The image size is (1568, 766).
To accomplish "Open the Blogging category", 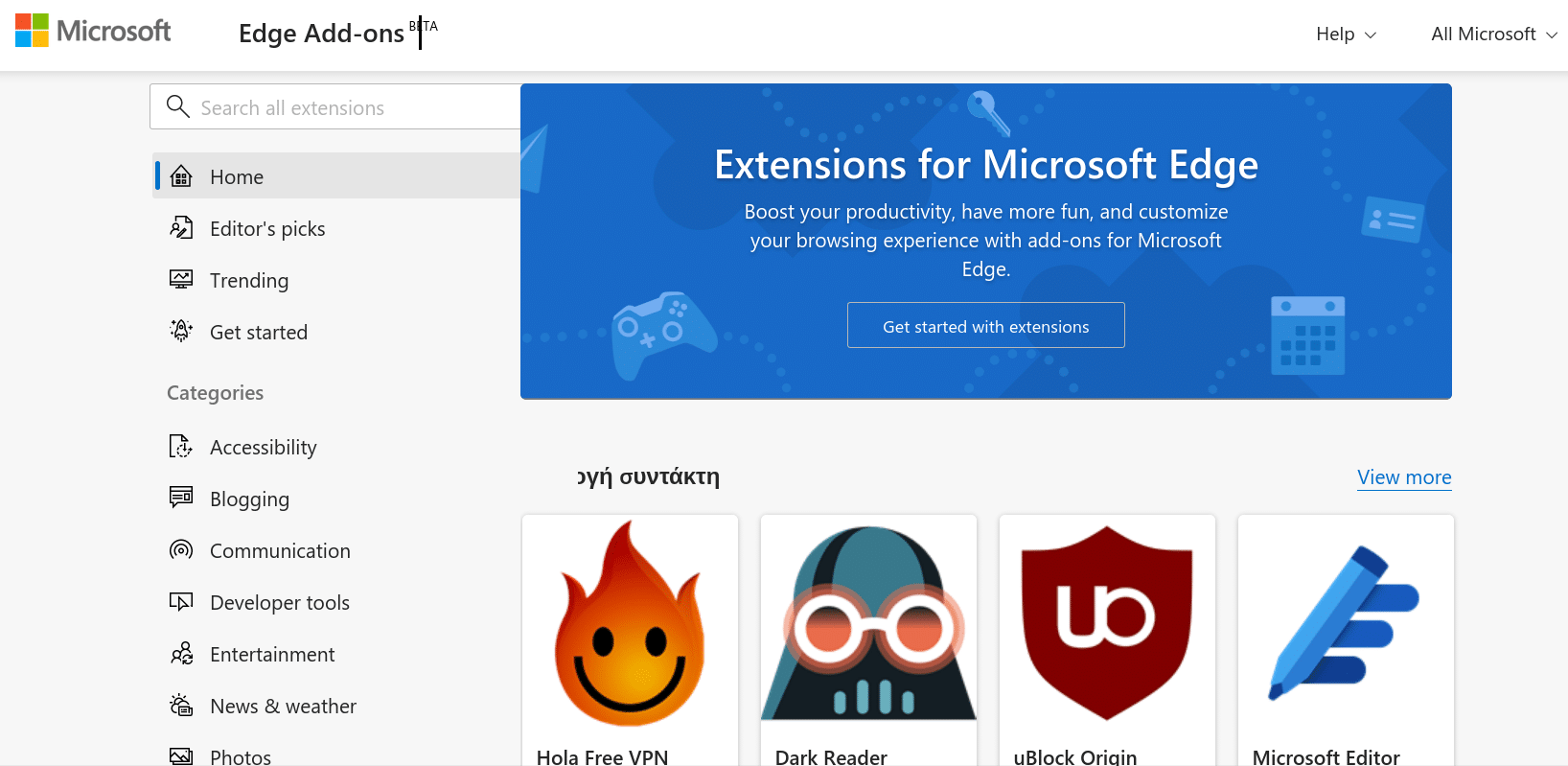I will 336,499.
